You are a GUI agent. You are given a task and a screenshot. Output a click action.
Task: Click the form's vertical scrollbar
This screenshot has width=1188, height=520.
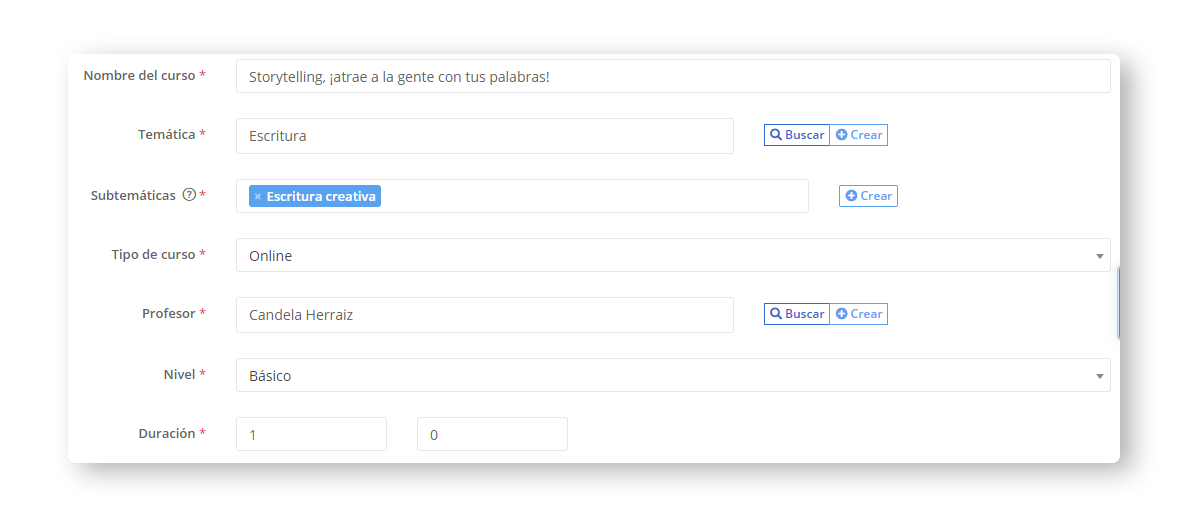[x=1118, y=303]
